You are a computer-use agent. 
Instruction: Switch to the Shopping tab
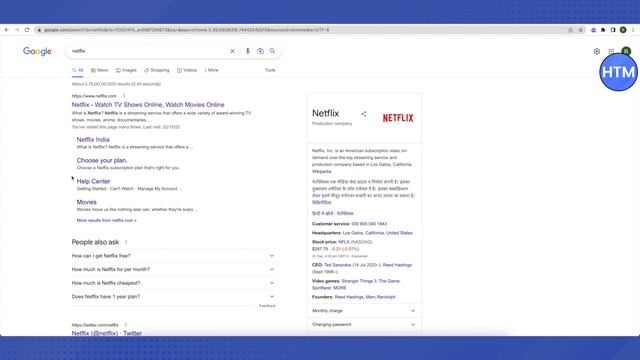point(157,70)
